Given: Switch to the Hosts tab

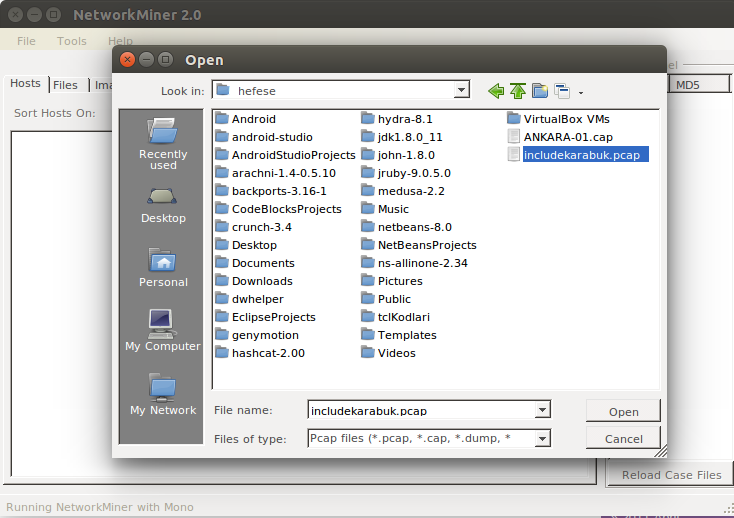Looking at the screenshot, I should (25, 83).
